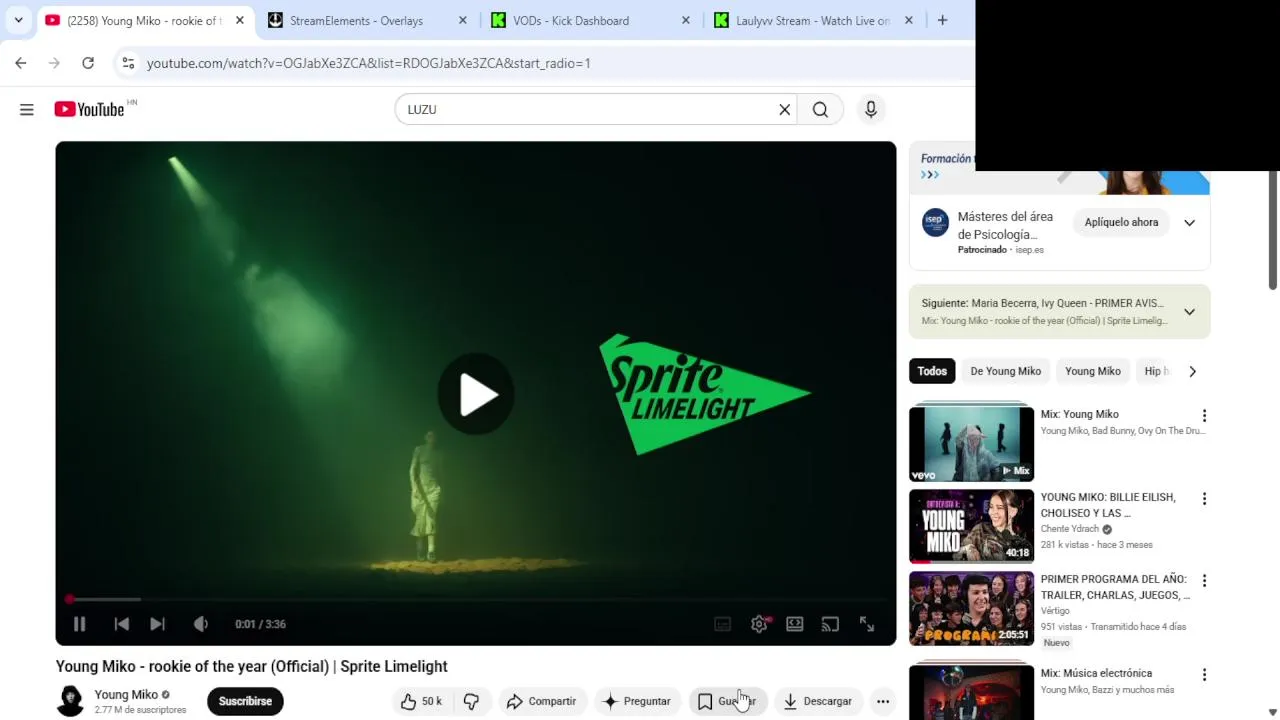Viewport: 1280px width, 720px height.
Task: Skip to the previous video in the playlist
Action: pyautogui.click(x=121, y=624)
